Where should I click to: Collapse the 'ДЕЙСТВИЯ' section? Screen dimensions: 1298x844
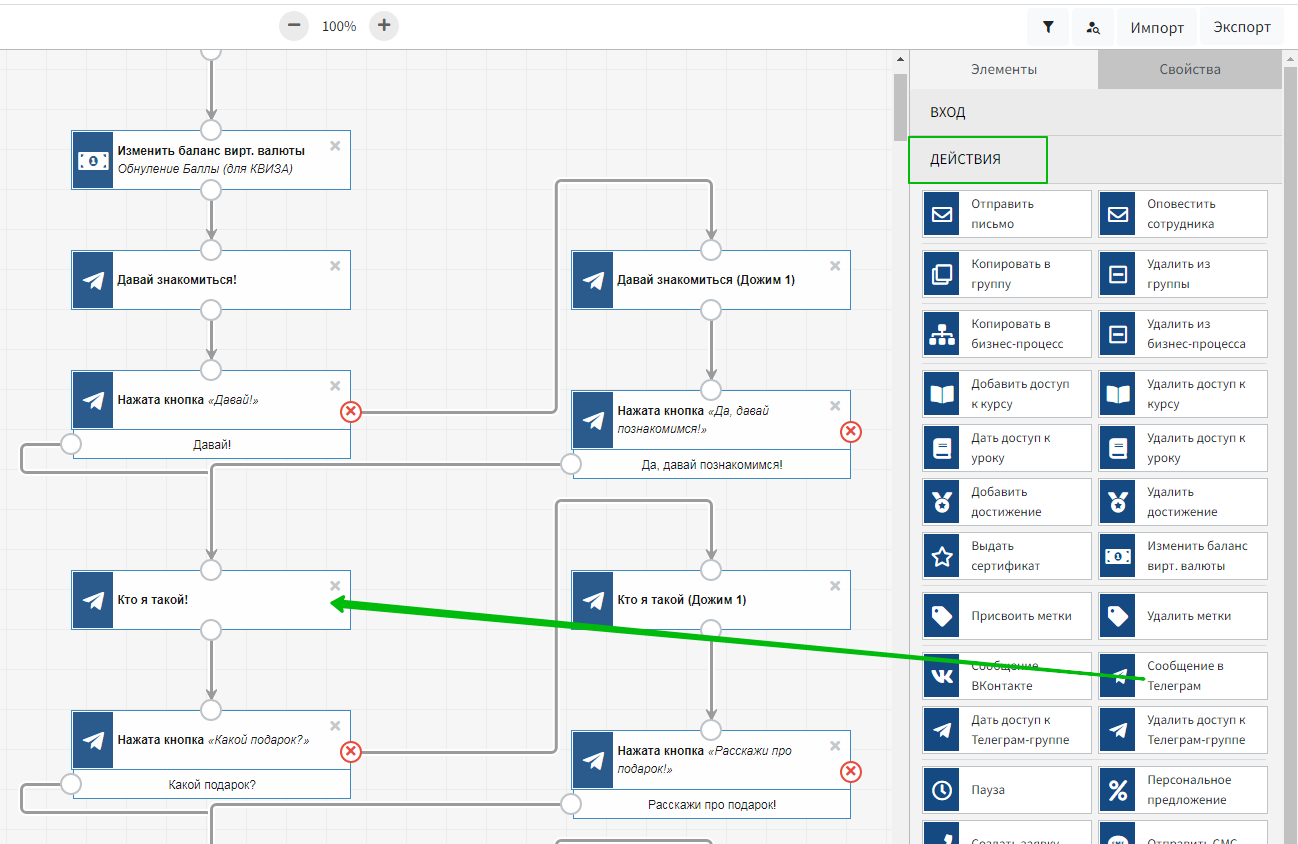point(977,160)
